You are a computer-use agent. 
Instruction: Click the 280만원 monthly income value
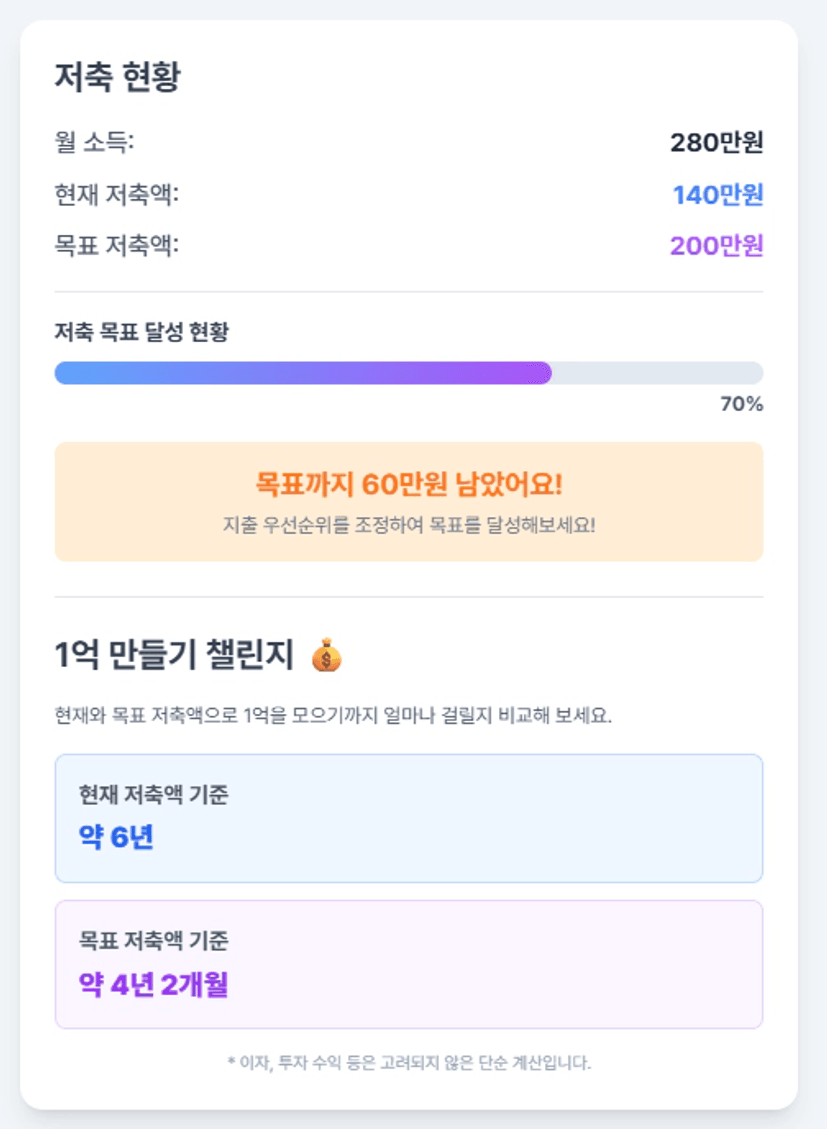(716, 143)
